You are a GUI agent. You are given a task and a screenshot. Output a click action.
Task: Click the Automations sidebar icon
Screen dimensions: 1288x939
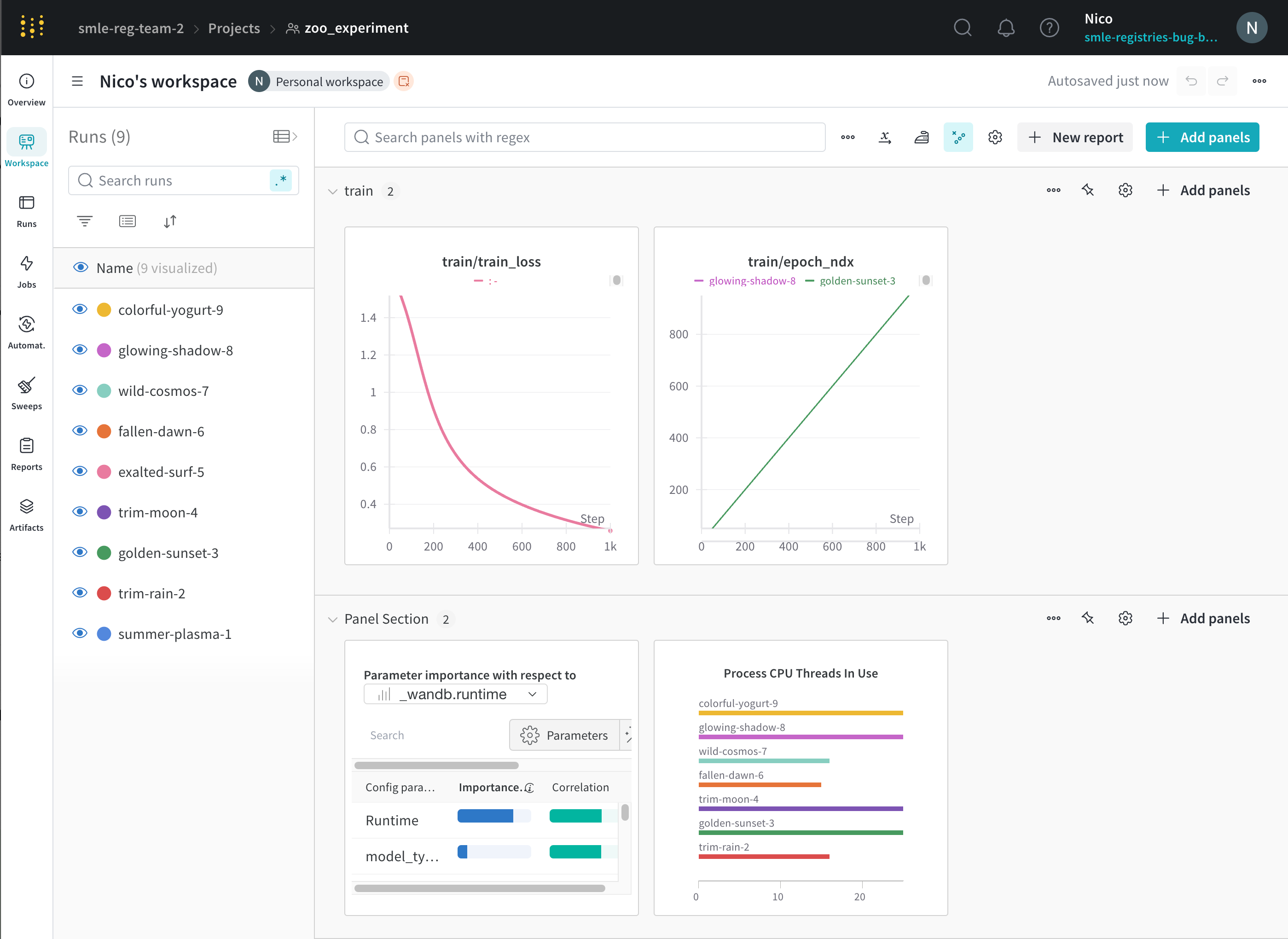click(26, 332)
